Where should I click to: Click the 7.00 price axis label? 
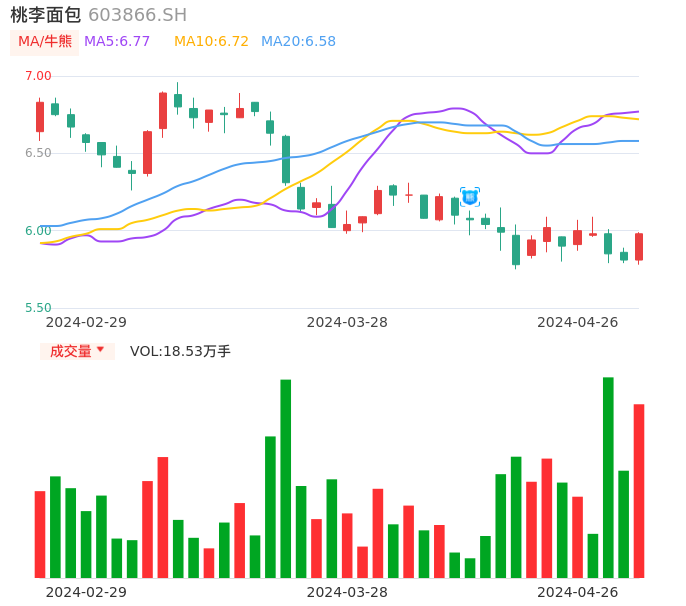[38, 76]
